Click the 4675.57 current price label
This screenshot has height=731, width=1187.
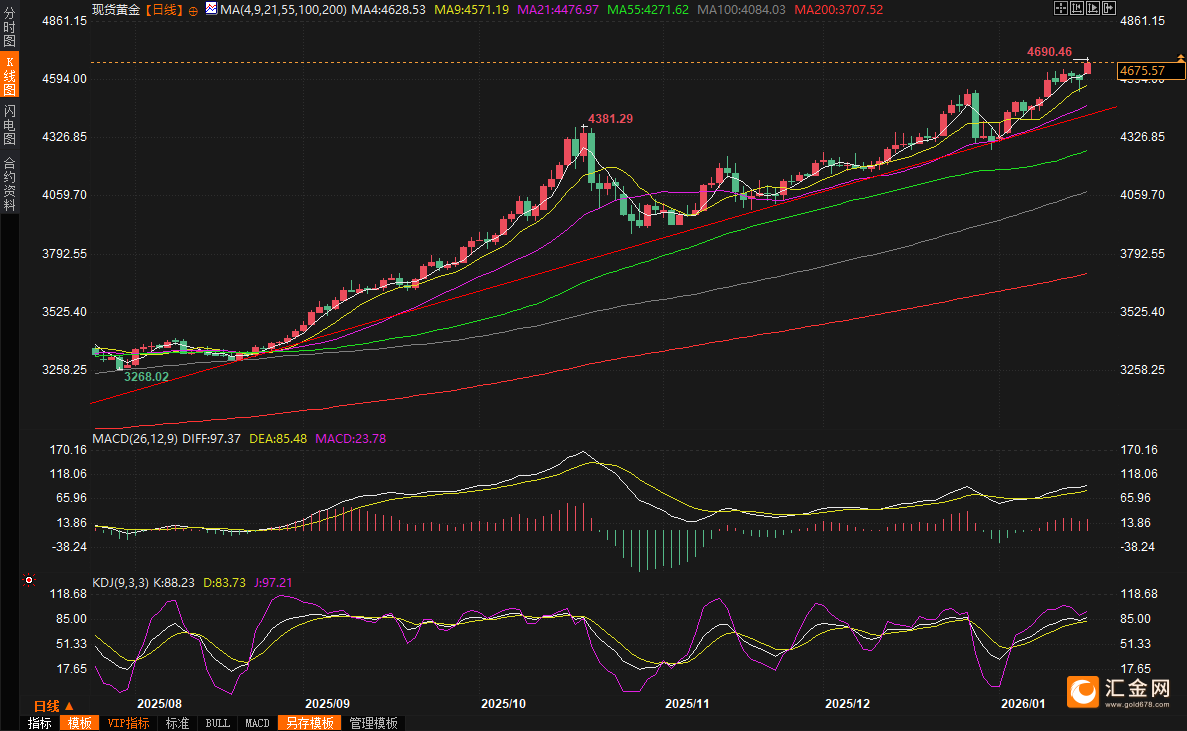[x=1143, y=71]
